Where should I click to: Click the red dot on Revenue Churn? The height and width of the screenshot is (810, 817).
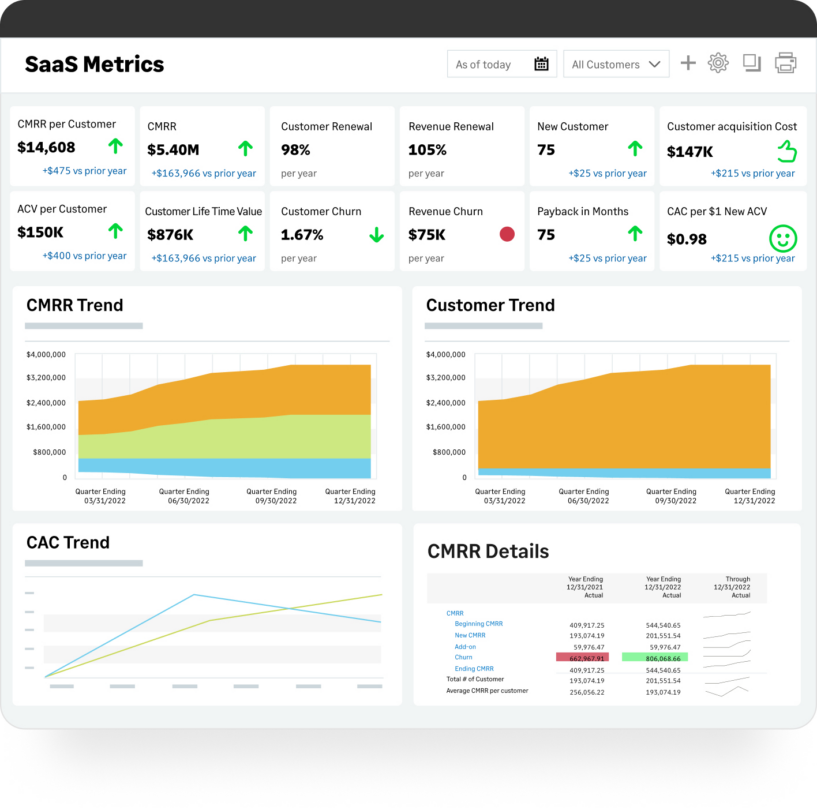pyautogui.click(x=507, y=234)
